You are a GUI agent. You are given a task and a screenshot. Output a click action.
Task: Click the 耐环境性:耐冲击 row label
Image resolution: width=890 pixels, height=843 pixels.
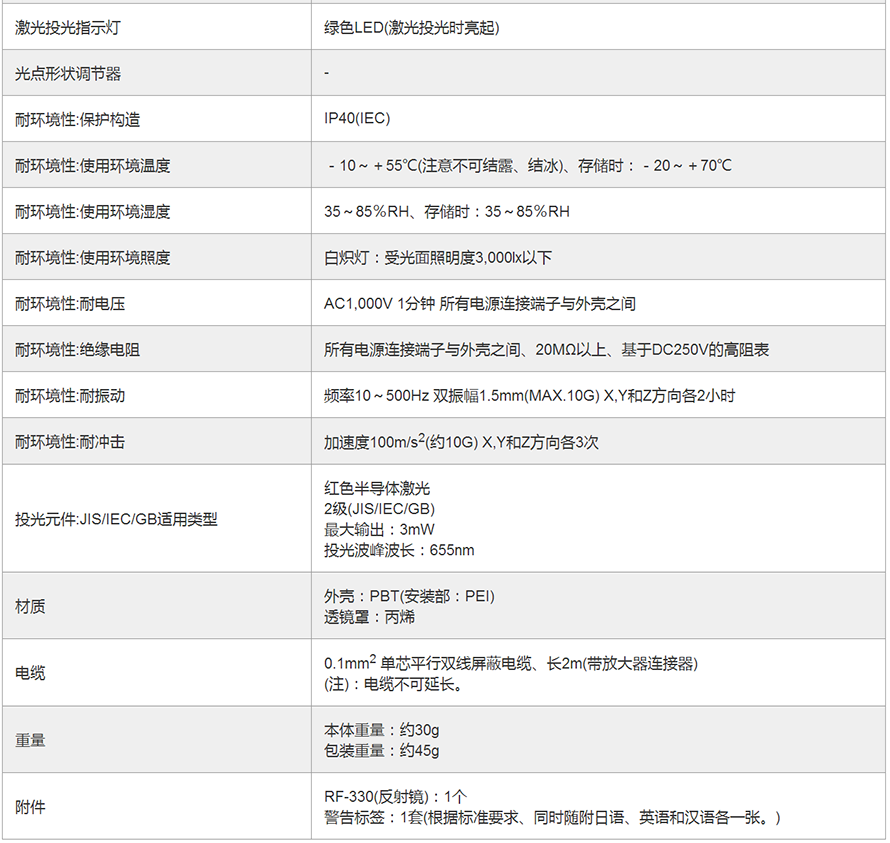69,442
